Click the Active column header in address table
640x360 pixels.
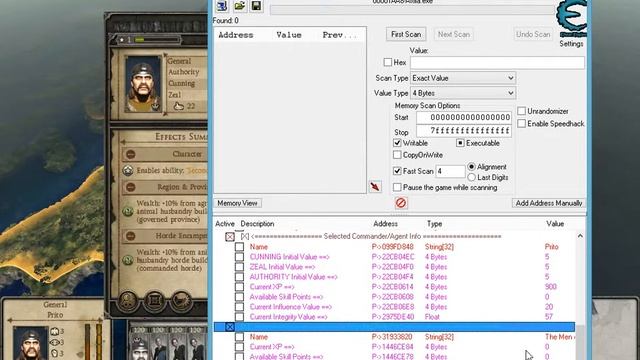point(225,224)
